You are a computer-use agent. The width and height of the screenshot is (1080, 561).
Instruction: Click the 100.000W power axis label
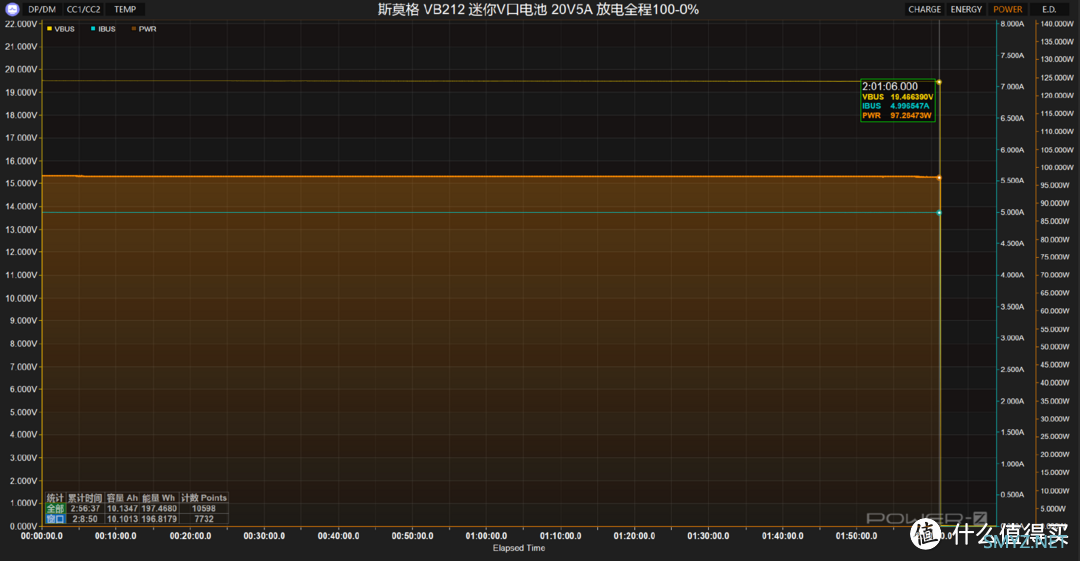pyautogui.click(x=1057, y=167)
